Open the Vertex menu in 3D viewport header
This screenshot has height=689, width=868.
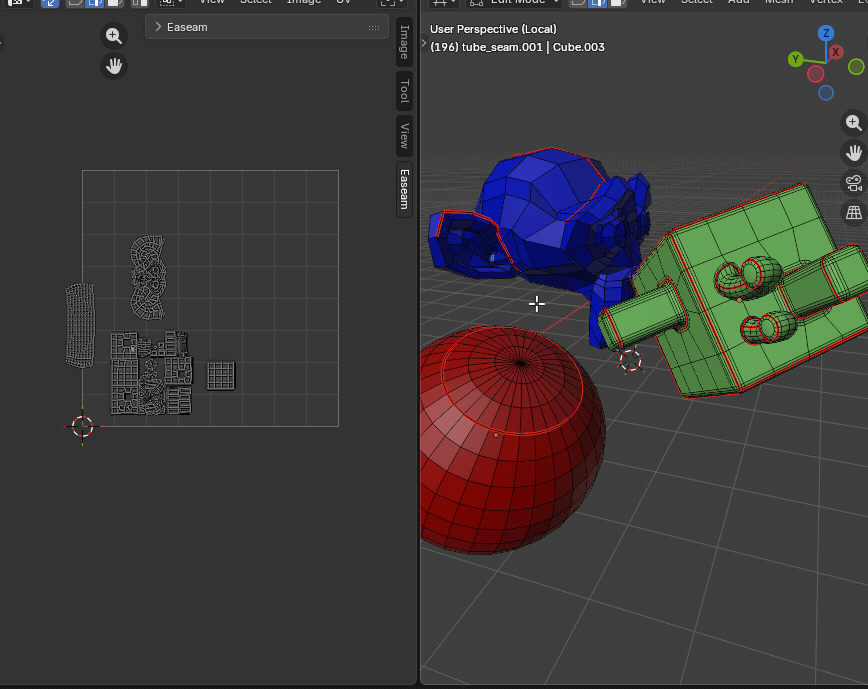click(826, 2)
